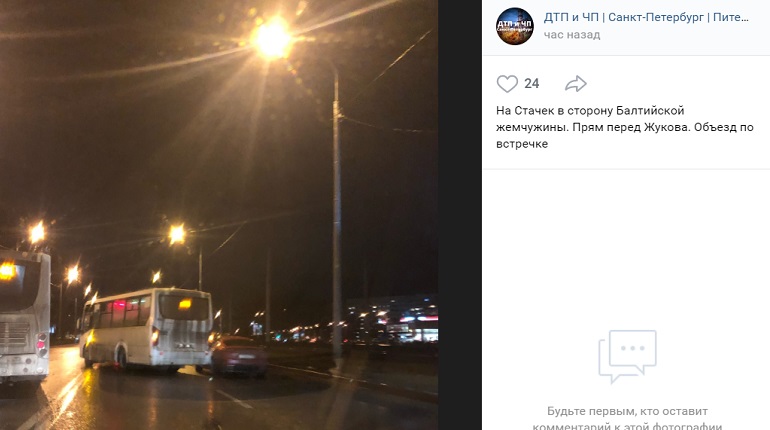Click the 'час назад' timestamp
The height and width of the screenshot is (430, 770).
(x=572, y=35)
